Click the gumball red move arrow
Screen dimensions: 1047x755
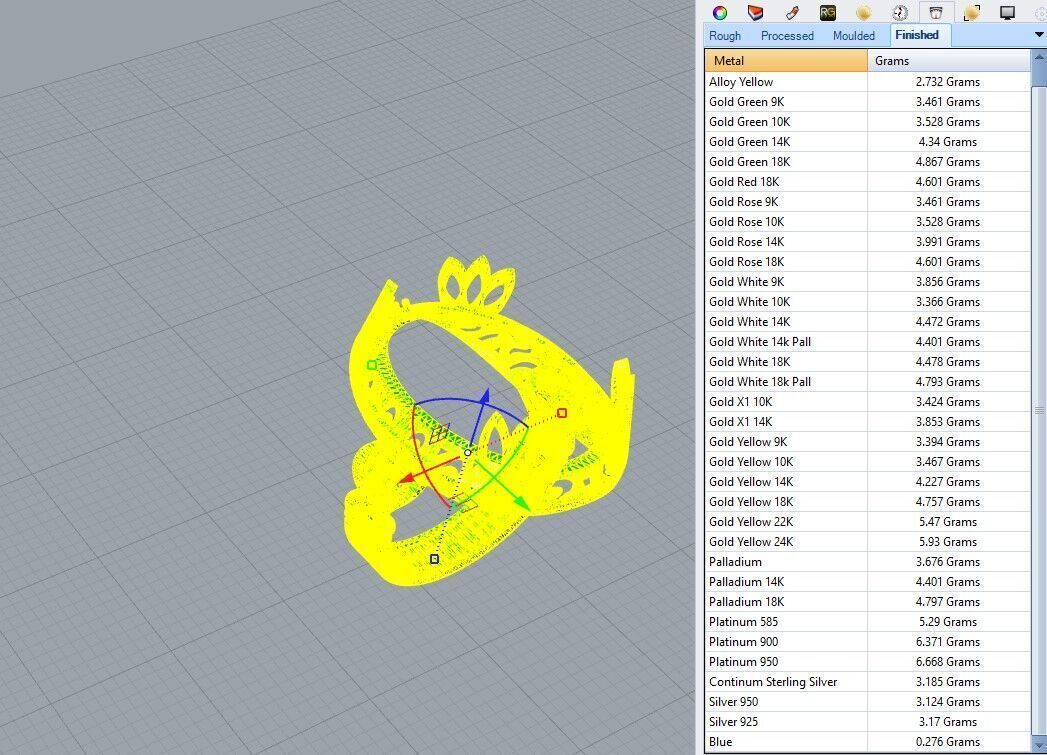tap(407, 478)
